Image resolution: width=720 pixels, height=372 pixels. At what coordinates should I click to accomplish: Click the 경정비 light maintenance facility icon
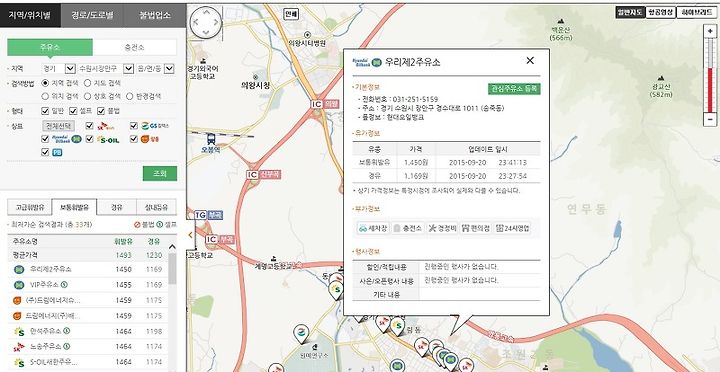click(442, 228)
